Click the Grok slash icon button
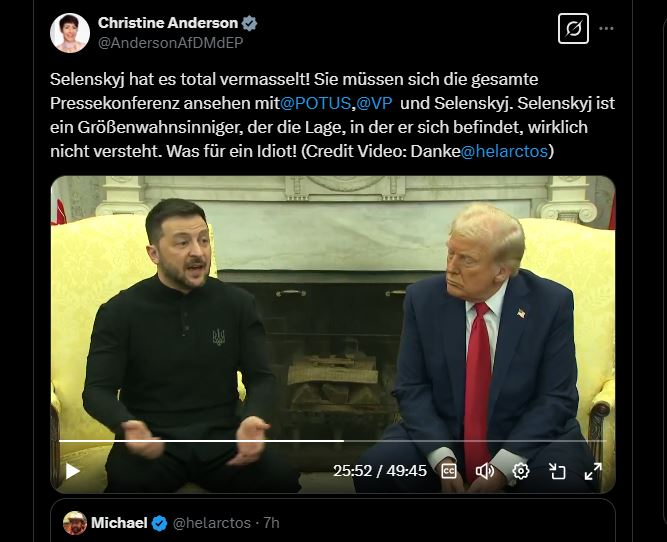667x542 pixels. point(573,29)
